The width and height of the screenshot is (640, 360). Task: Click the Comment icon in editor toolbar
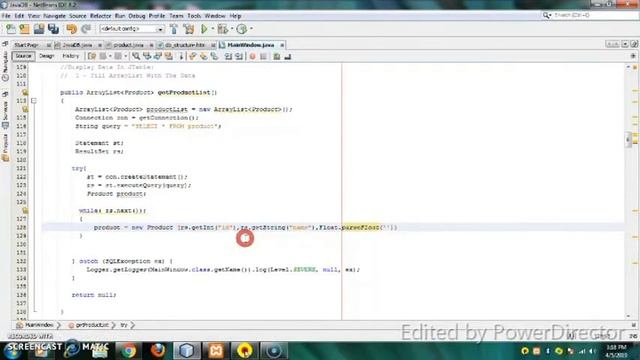coord(277,56)
